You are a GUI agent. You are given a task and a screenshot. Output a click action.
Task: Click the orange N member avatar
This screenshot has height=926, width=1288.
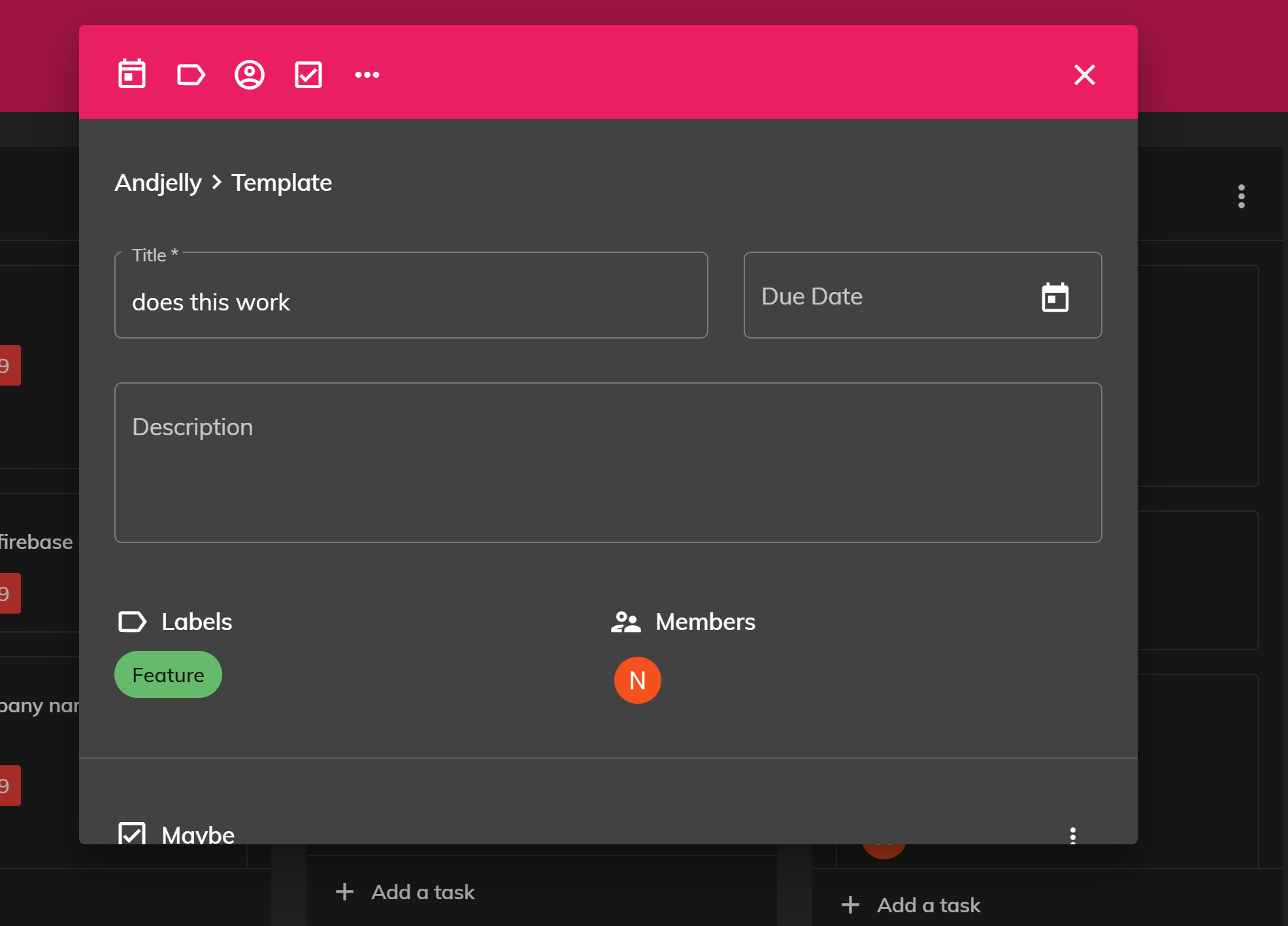point(637,680)
